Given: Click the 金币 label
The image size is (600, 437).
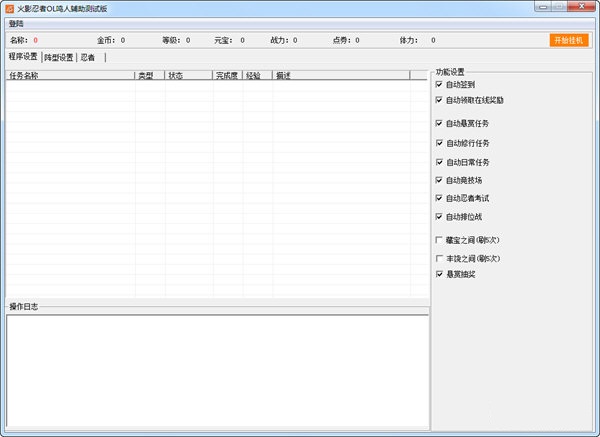Looking at the screenshot, I should tap(106, 40).
